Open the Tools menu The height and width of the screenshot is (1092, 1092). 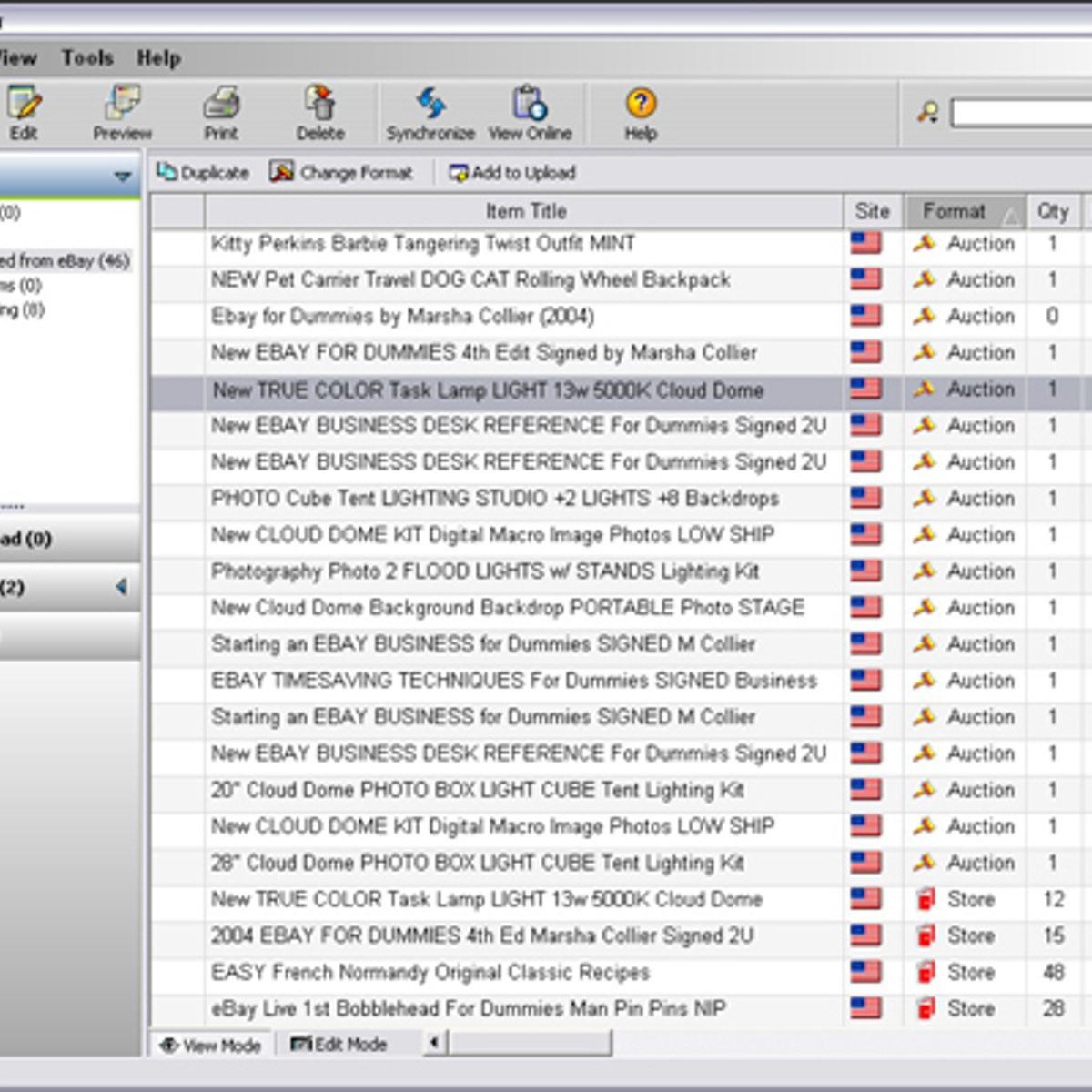(x=87, y=58)
